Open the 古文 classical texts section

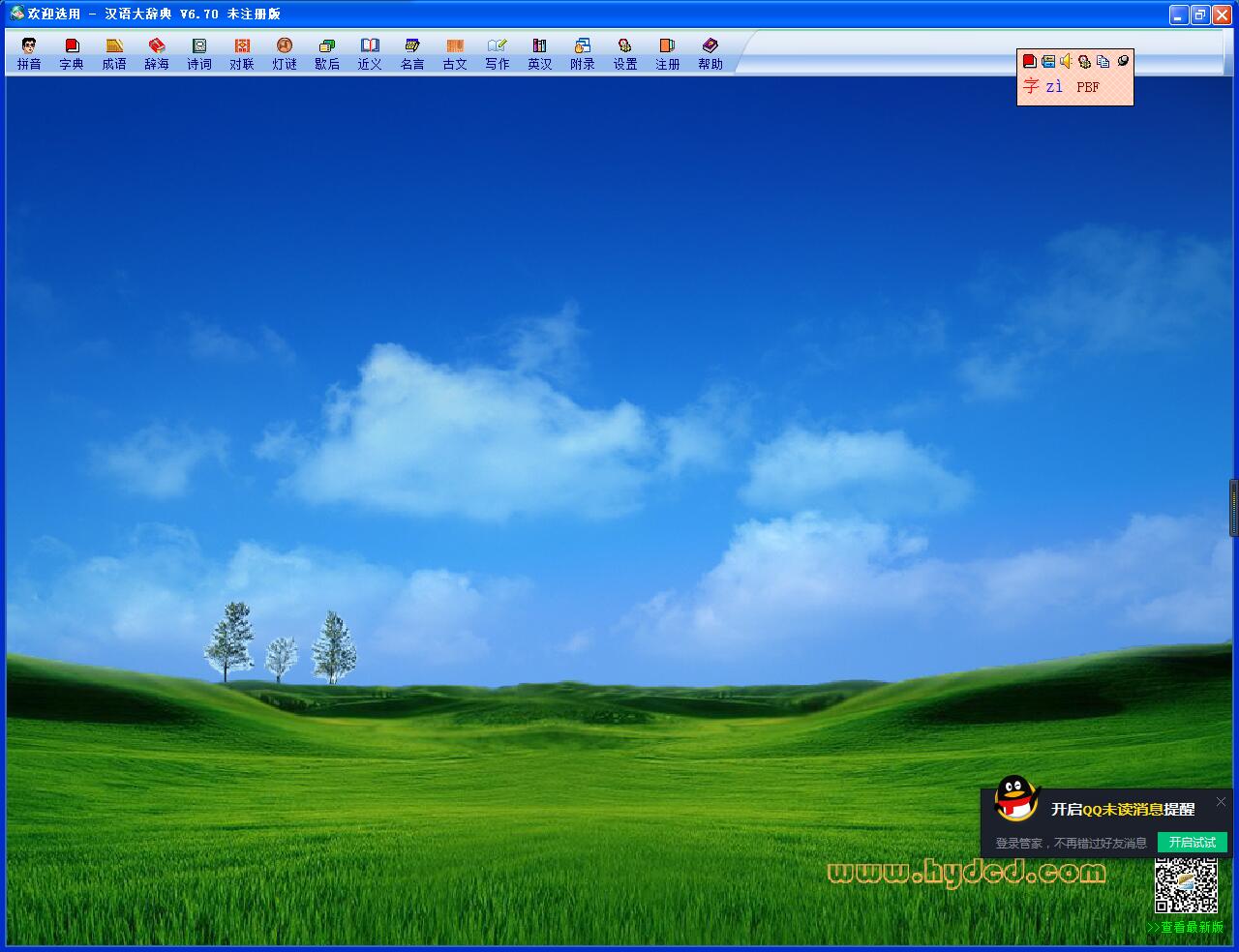455,53
